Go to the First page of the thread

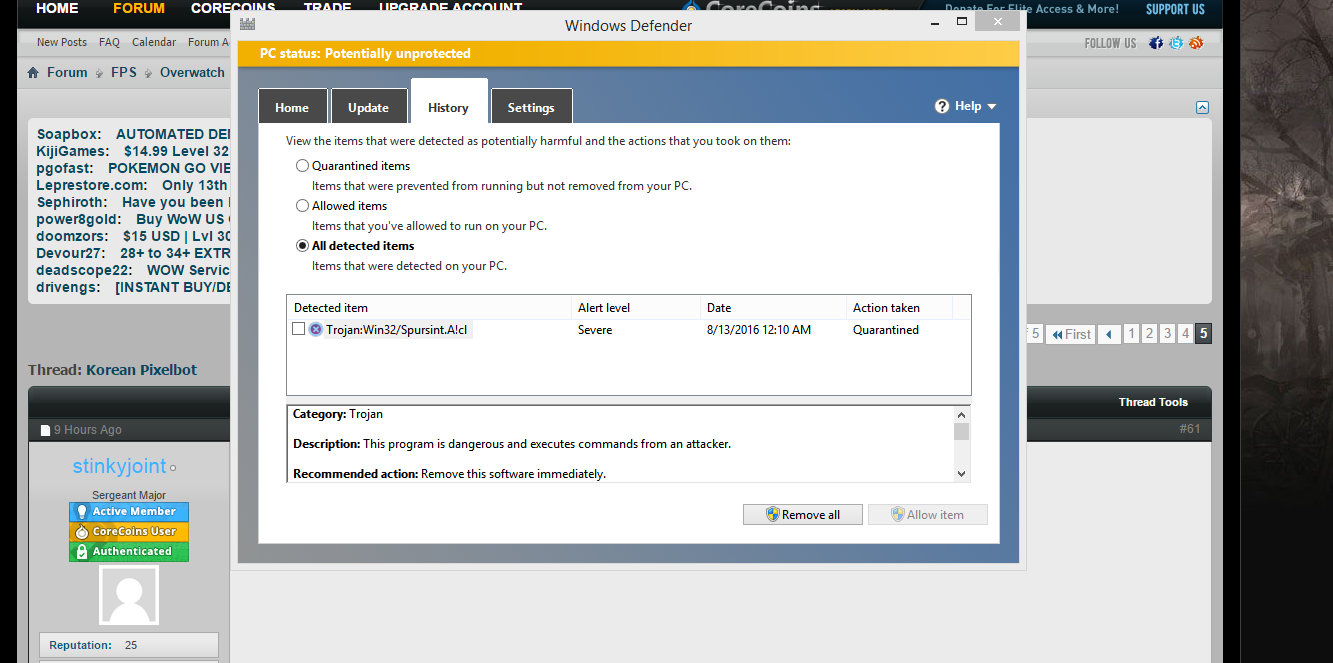pyautogui.click(x=1070, y=334)
